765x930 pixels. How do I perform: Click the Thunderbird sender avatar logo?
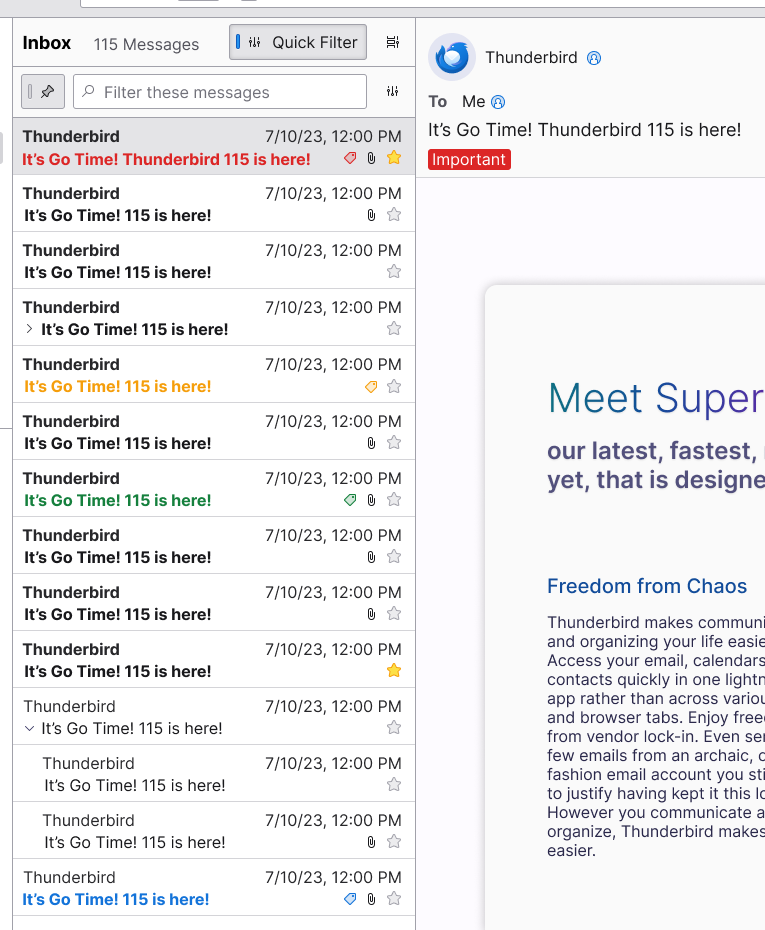point(452,57)
